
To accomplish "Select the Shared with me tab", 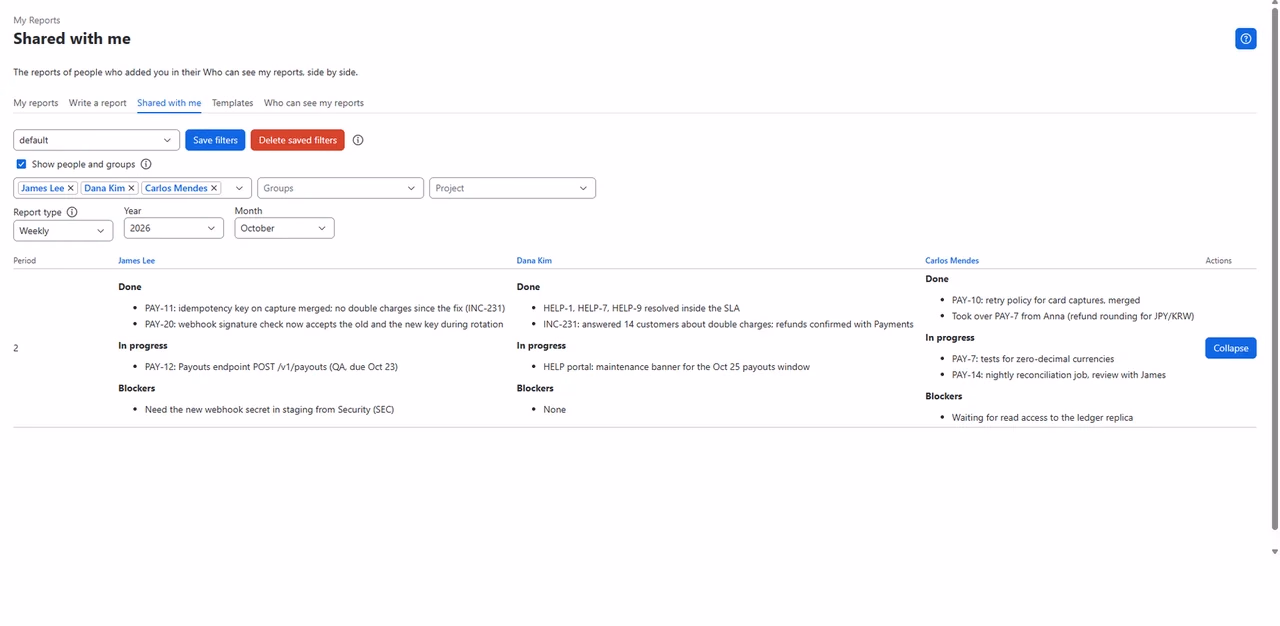I will click(x=169, y=103).
